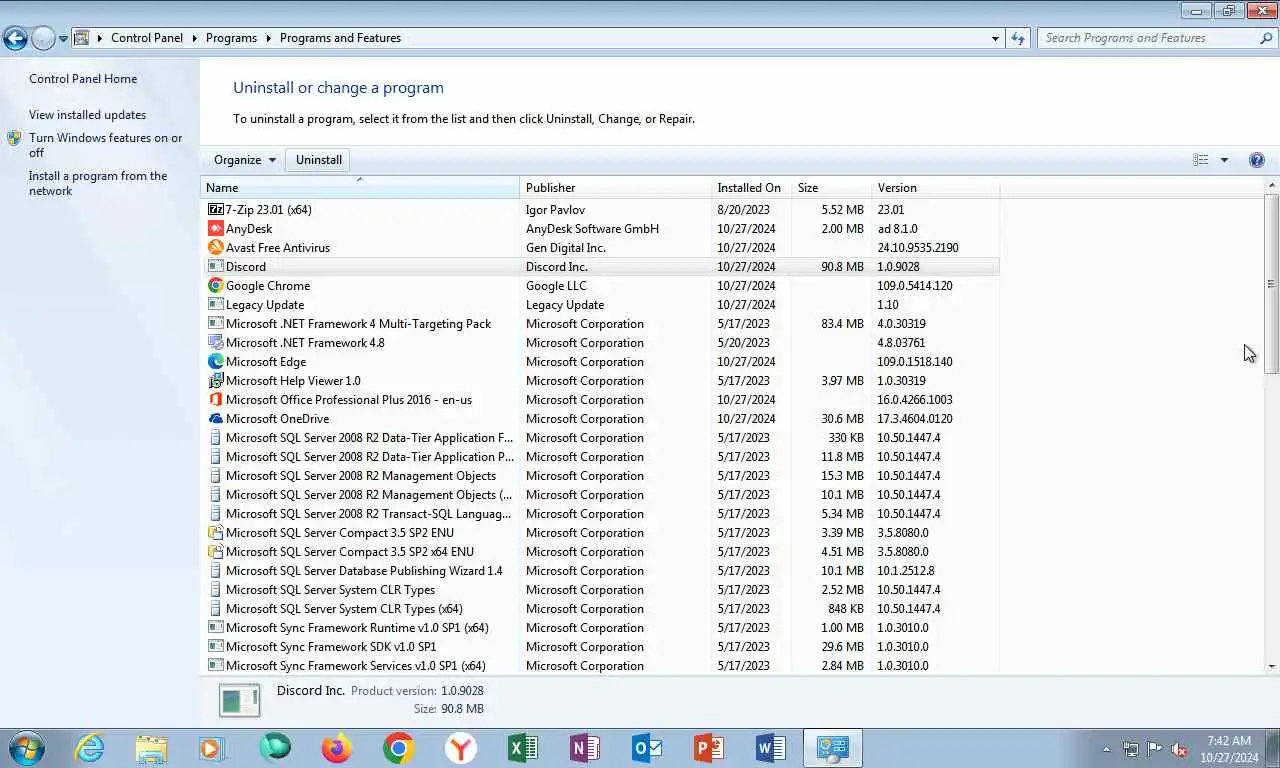Click the Change your view icon button
The height and width of the screenshot is (768, 1280).
(1201, 160)
